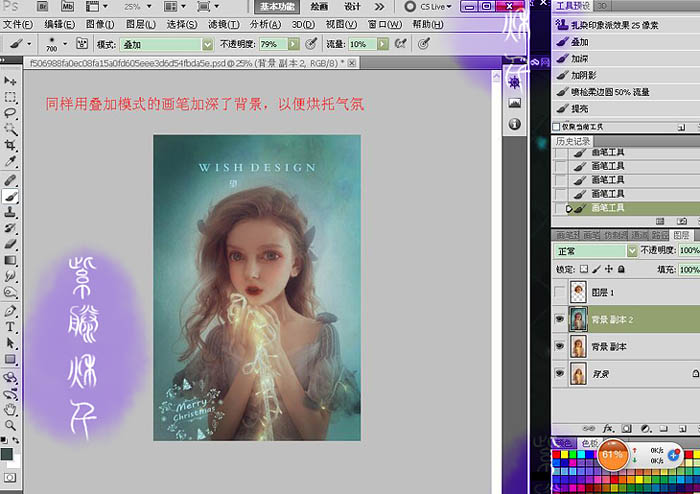Select the Hand tool
The width and height of the screenshot is (700, 494).
pyautogui.click(x=10, y=409)
